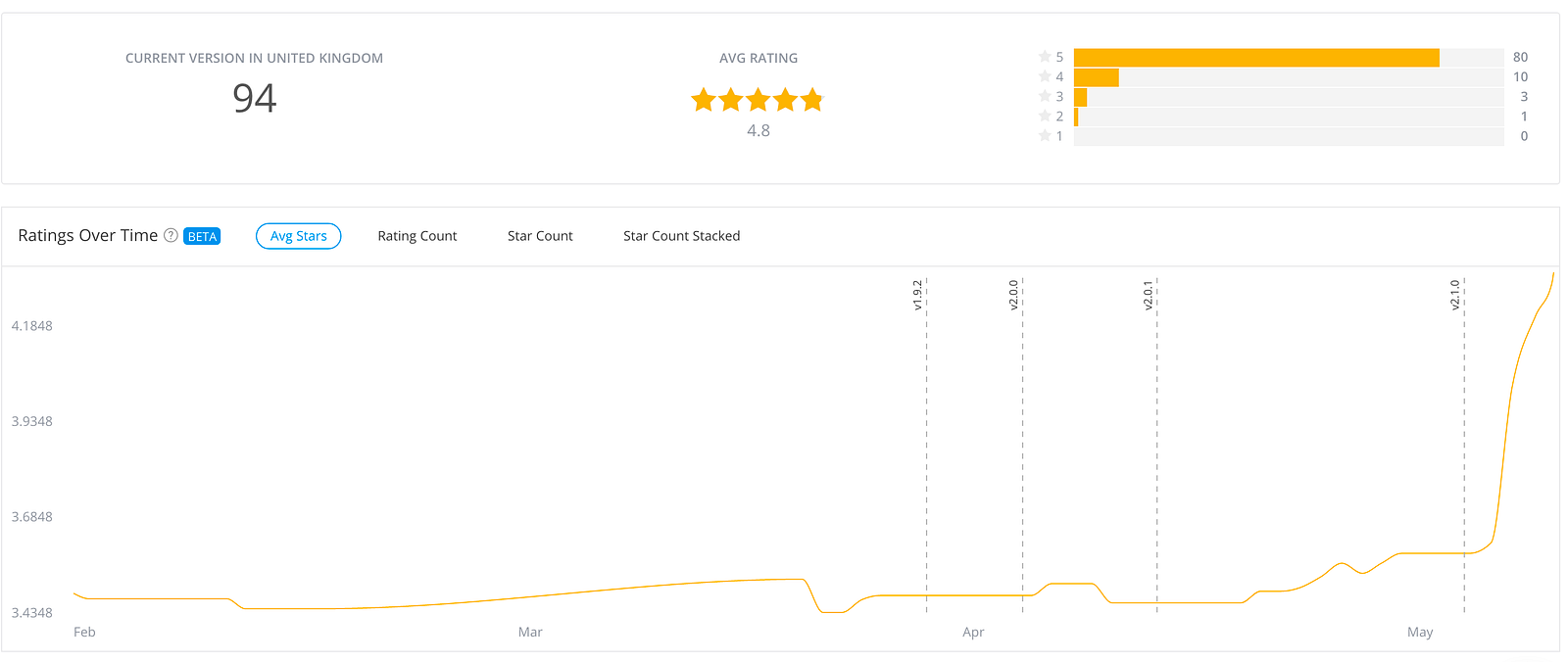Screen dimensions: 1568x662
Task: Click the 5-star orange rating bar
Action: coord(1256,58)
